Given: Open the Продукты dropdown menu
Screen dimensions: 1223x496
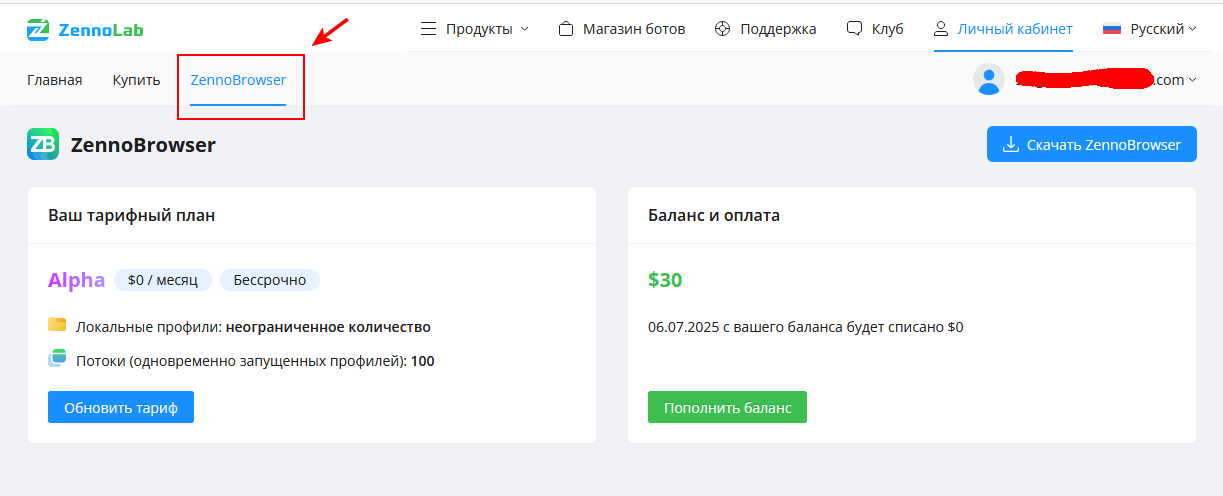Looking at the screenshot, I should [x=474, y=29].
